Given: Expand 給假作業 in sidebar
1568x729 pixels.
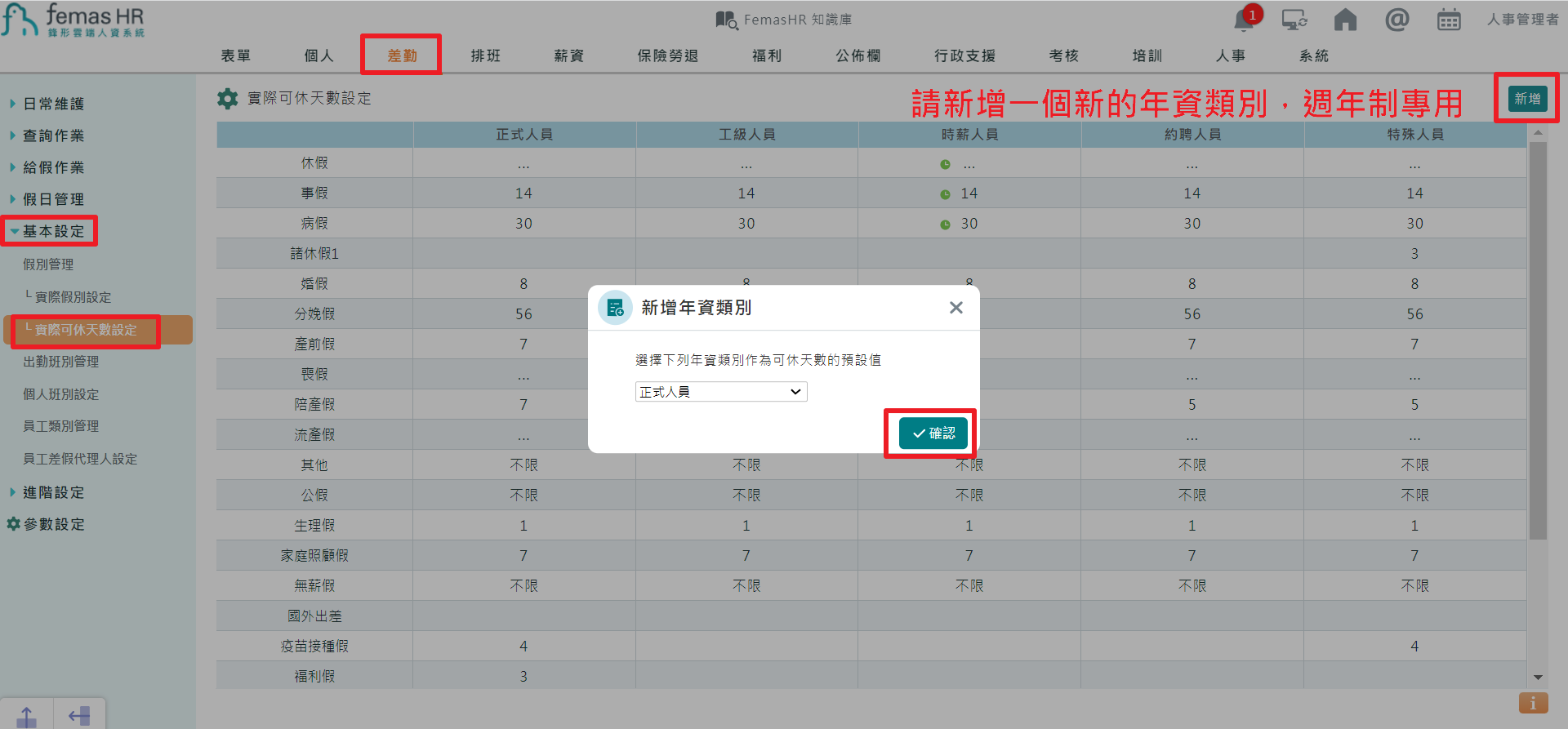Looking at the screenshot, I should (53, 167).
